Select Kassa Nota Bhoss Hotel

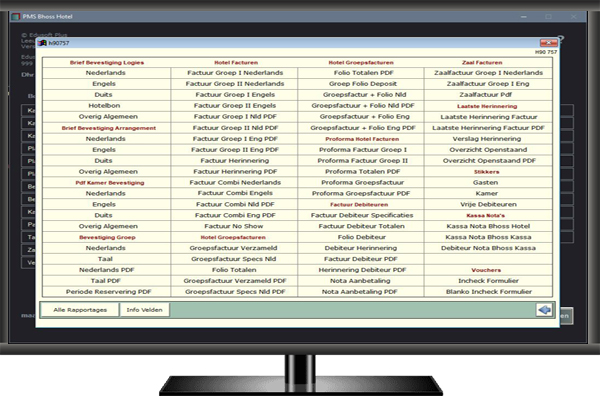point(488,226)
